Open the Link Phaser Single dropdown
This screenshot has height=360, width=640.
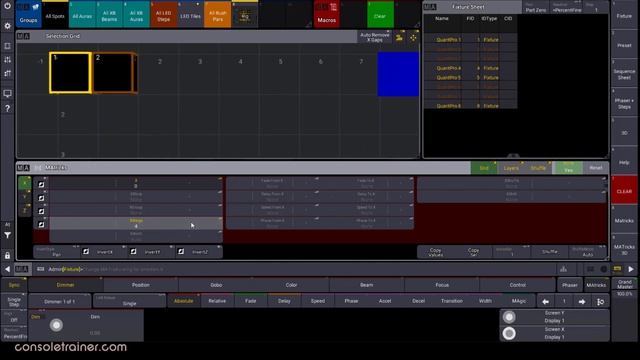(129, 301)
